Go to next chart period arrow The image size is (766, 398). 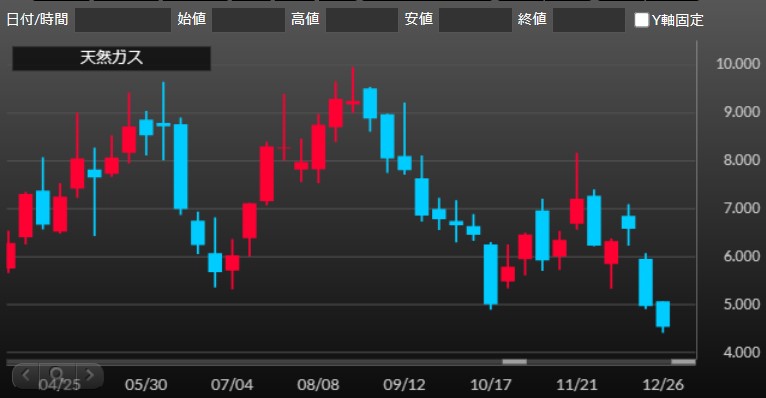[x=89, y=375]
